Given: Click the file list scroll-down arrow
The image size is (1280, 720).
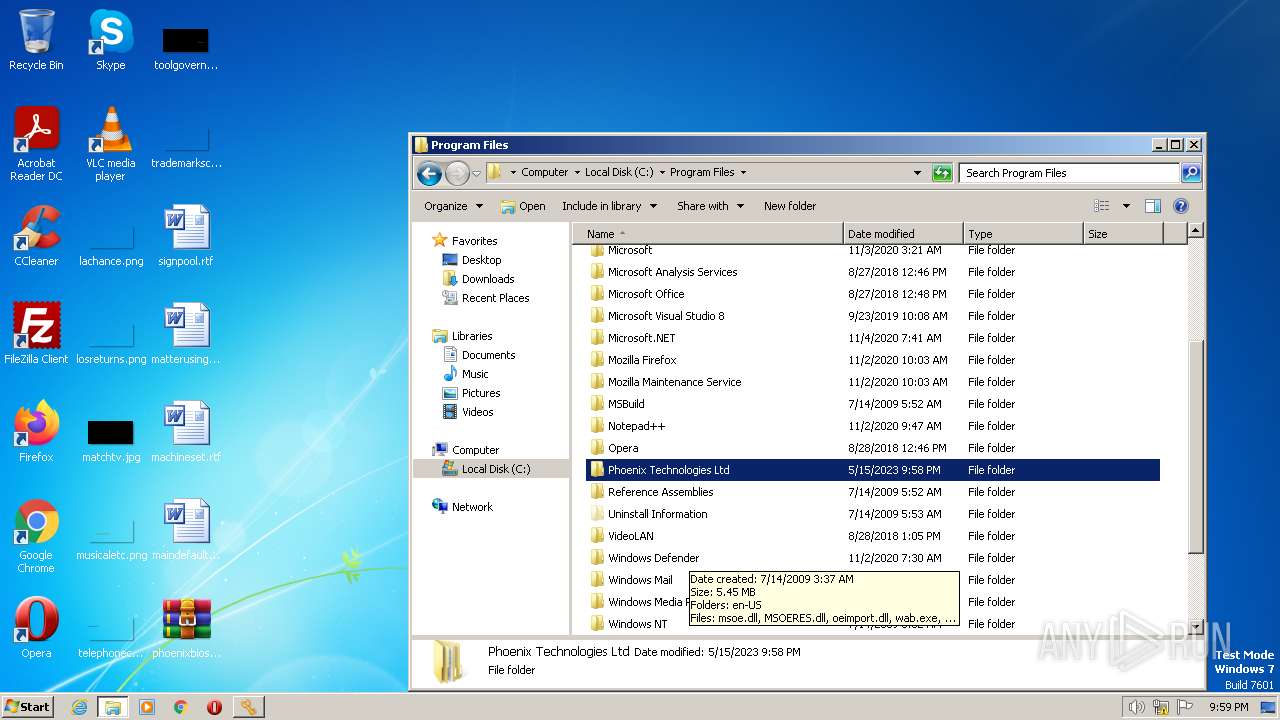Looking at the screenshot, I should point(1195,625).
